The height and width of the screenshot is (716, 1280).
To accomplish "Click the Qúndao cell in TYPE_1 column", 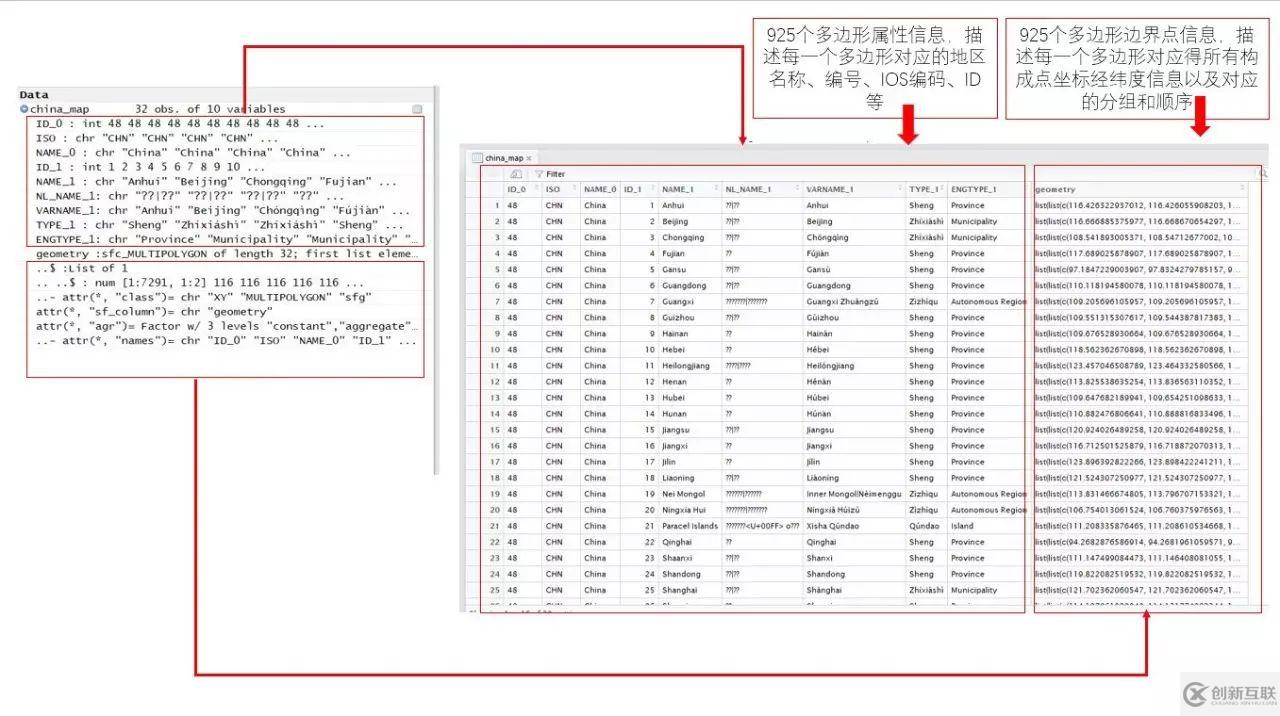I will [924, 526].
